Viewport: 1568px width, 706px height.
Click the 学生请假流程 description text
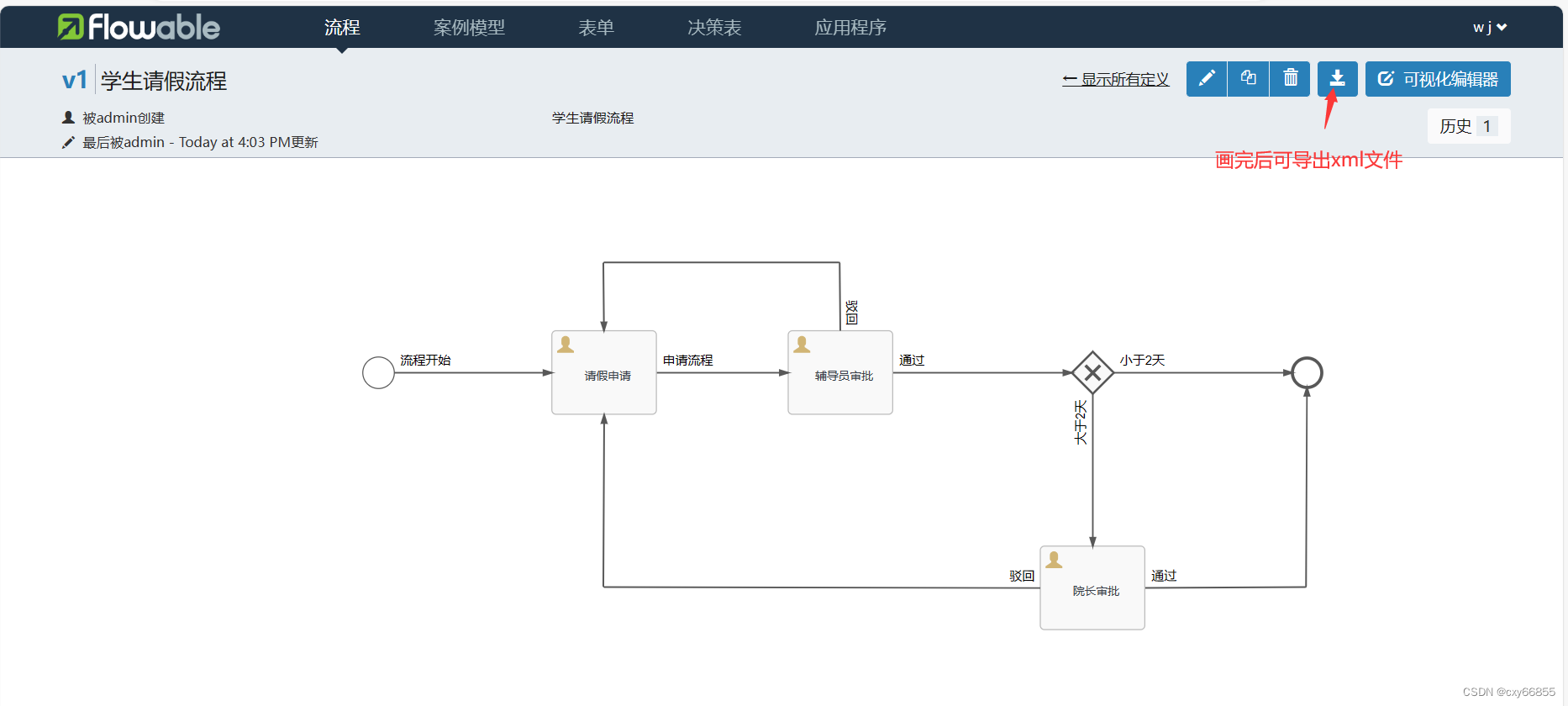(x=592, y=118)
